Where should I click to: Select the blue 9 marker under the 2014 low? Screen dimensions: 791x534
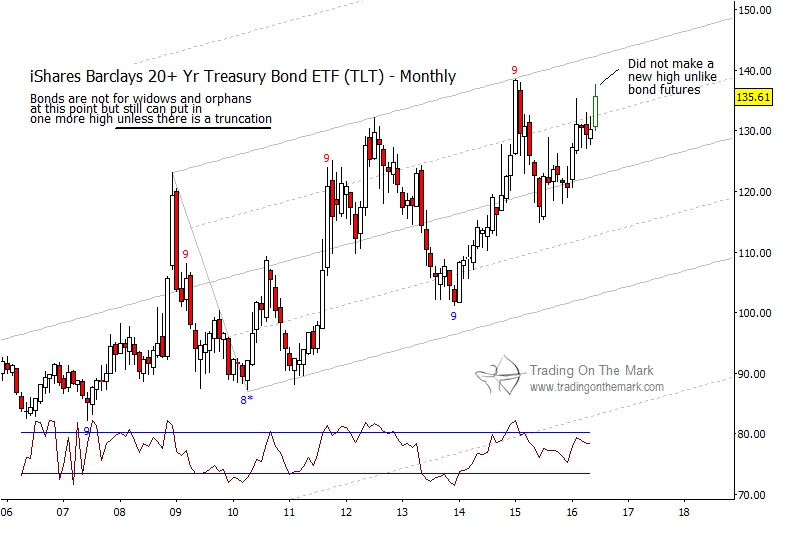click(x=454, y=317)
